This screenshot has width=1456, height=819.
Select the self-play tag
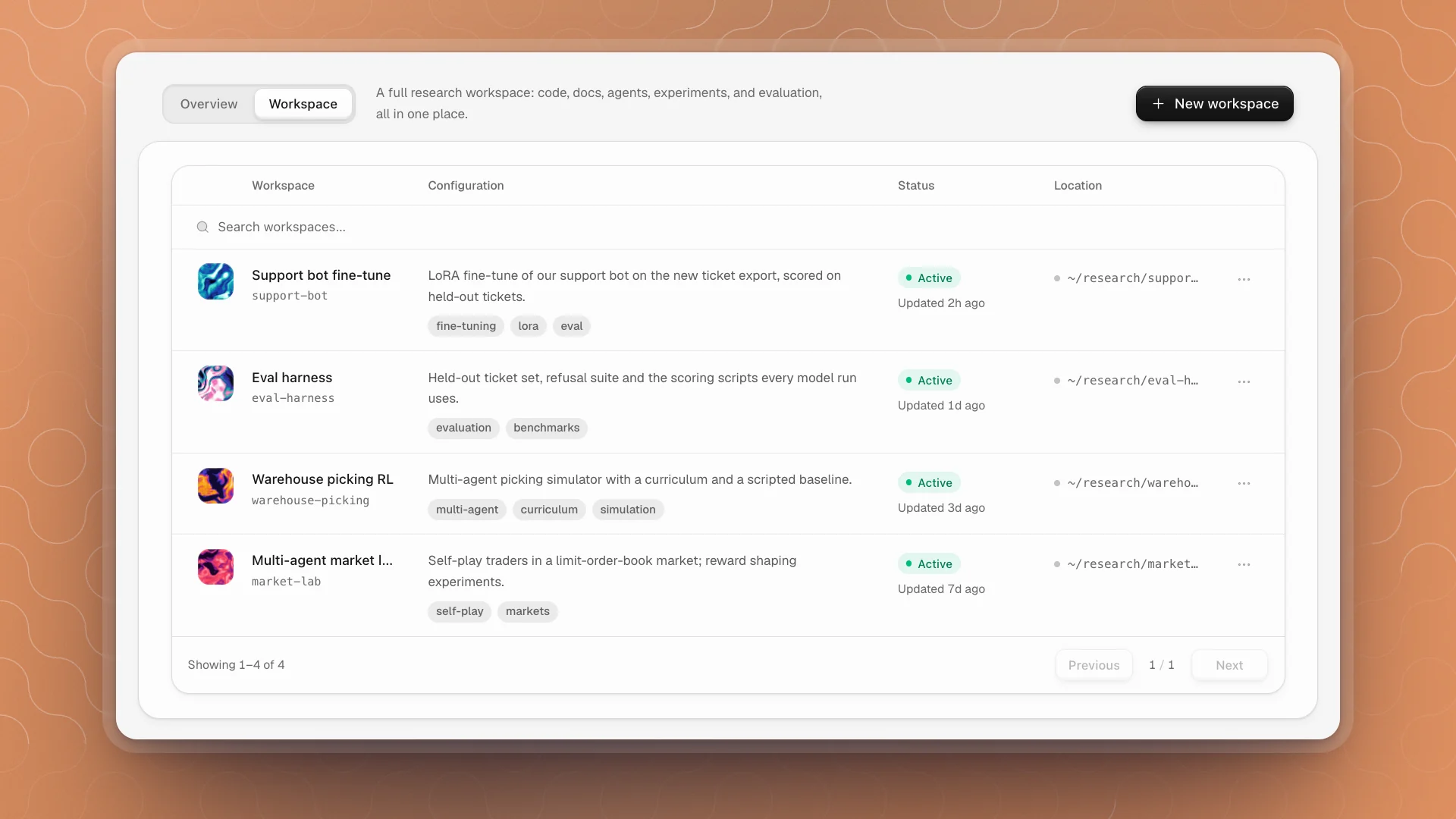pos(460,611)
